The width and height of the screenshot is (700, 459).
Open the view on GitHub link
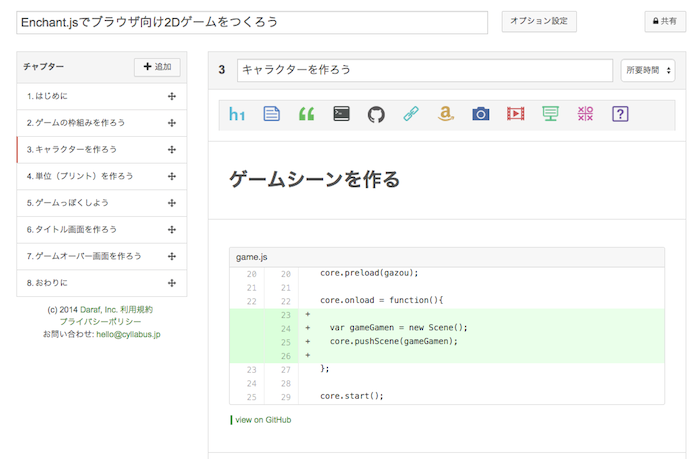(263, 420)
